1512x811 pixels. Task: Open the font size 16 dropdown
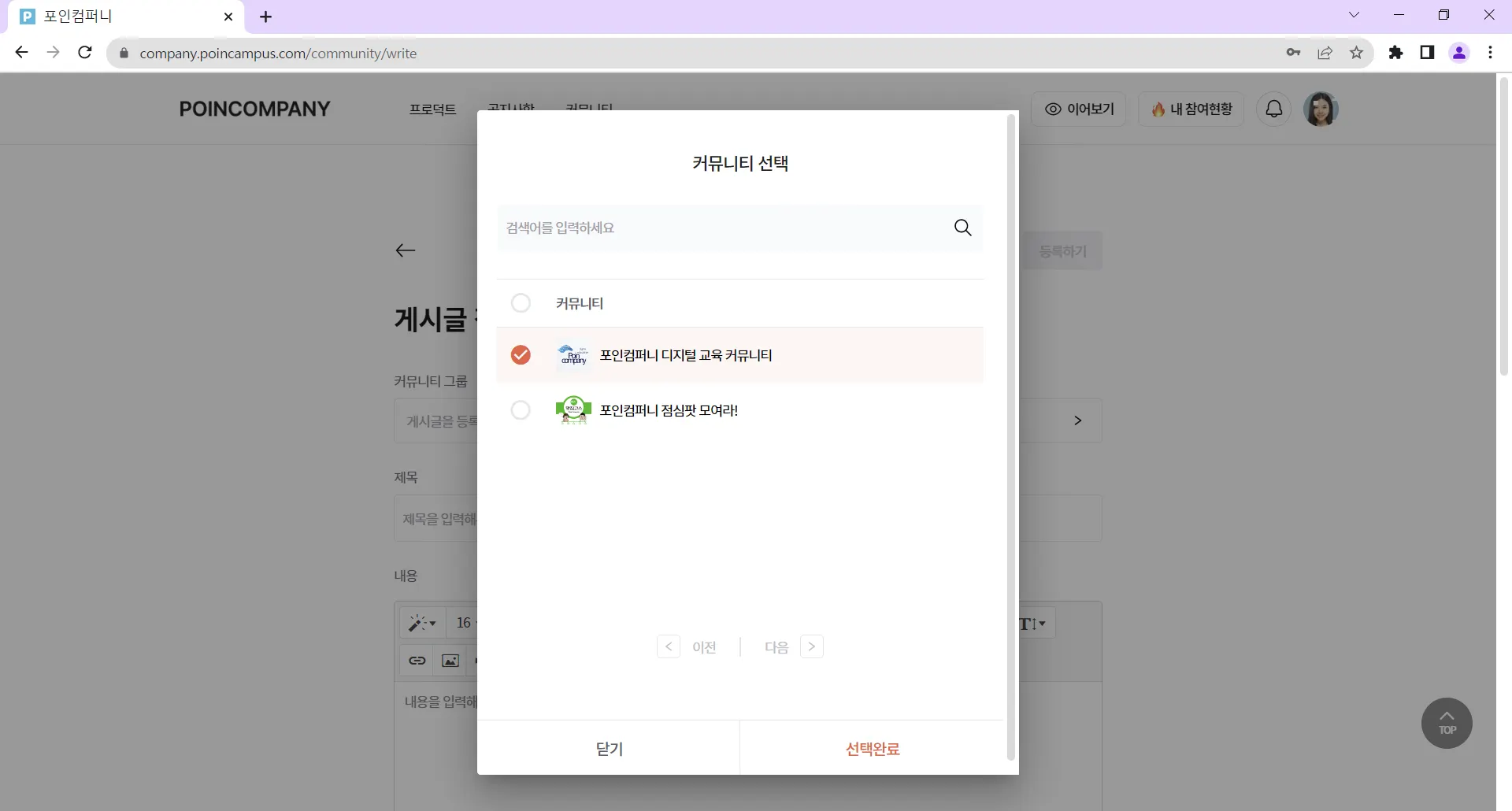466,623
